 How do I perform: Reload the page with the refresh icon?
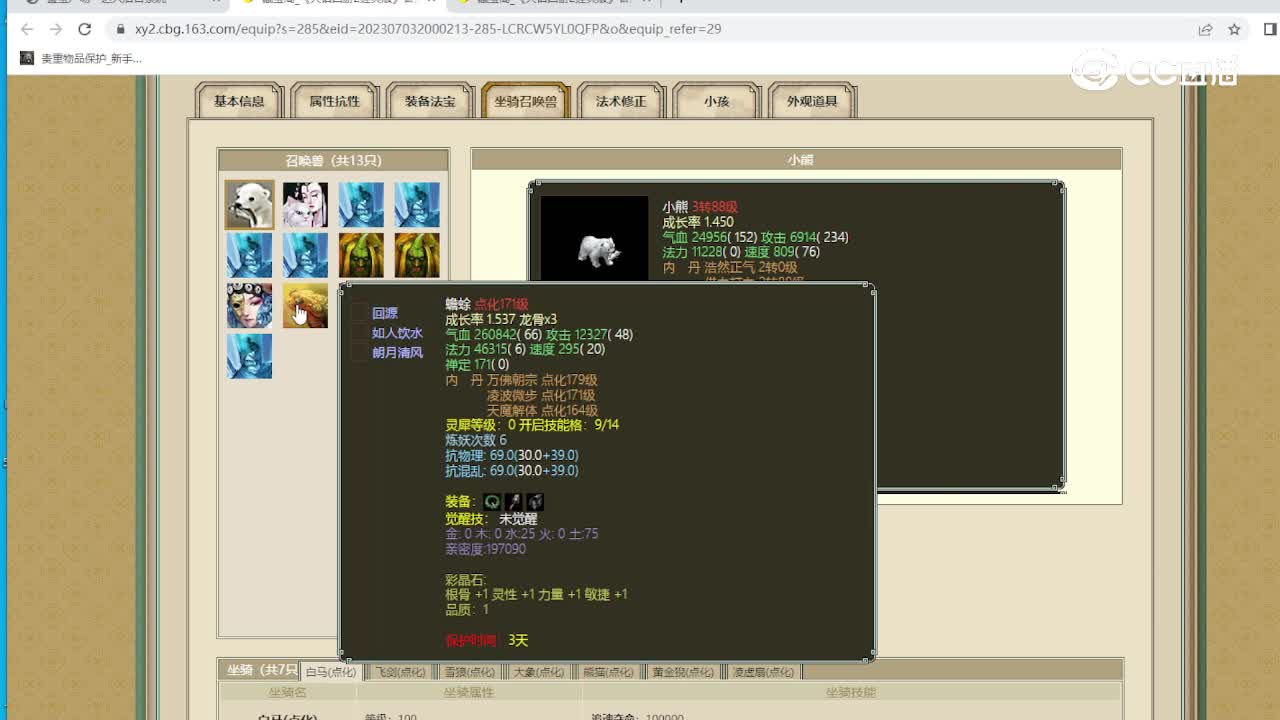pyautogui.click(x=84, y=29)
